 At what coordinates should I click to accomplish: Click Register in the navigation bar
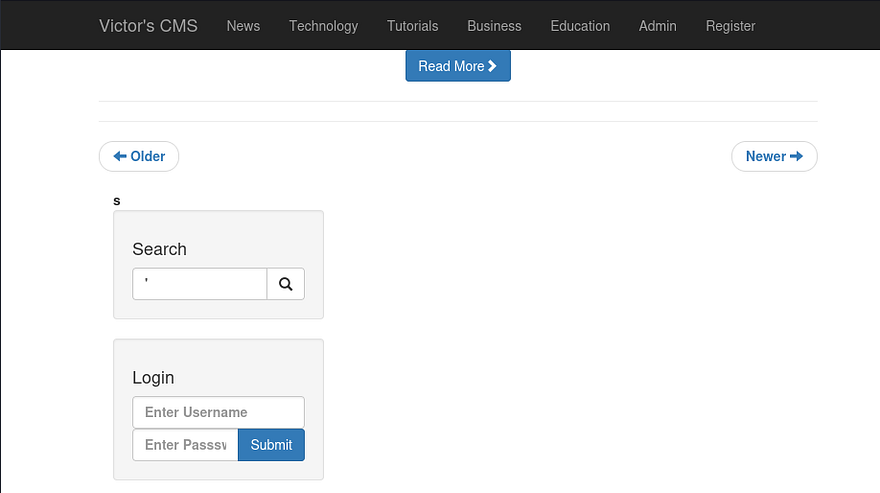(730, 26)
